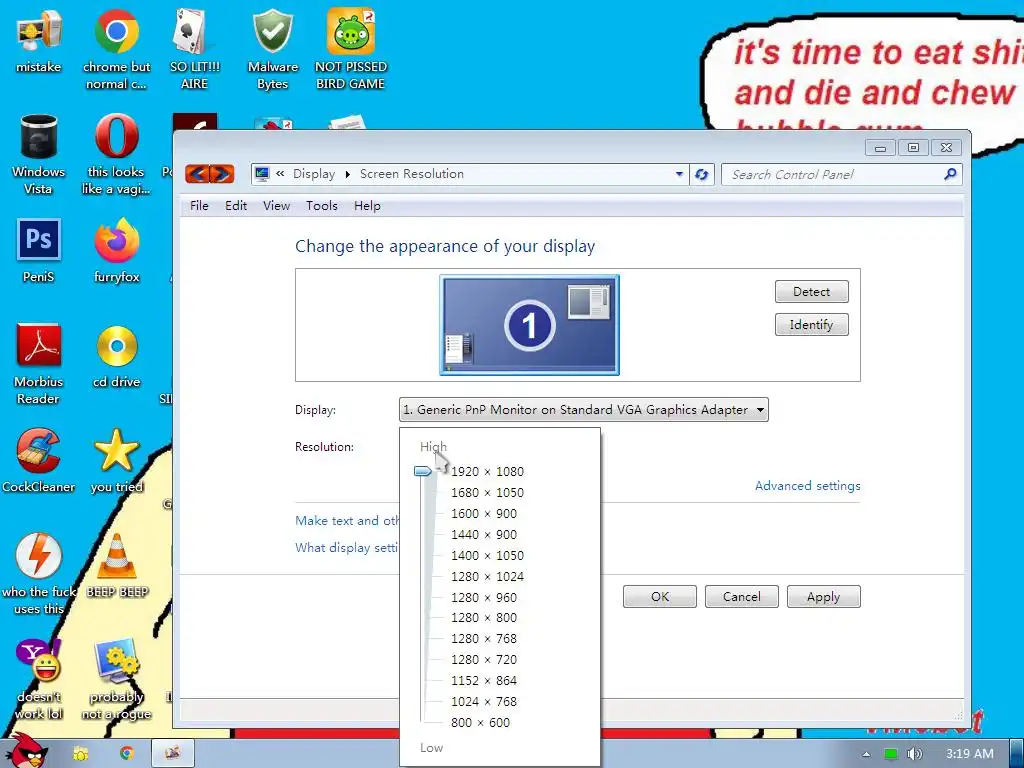The height and width of the screenshot is (768, 1024).
Task: Show hidden tray icons arrow
Action: tap(866, 754)
